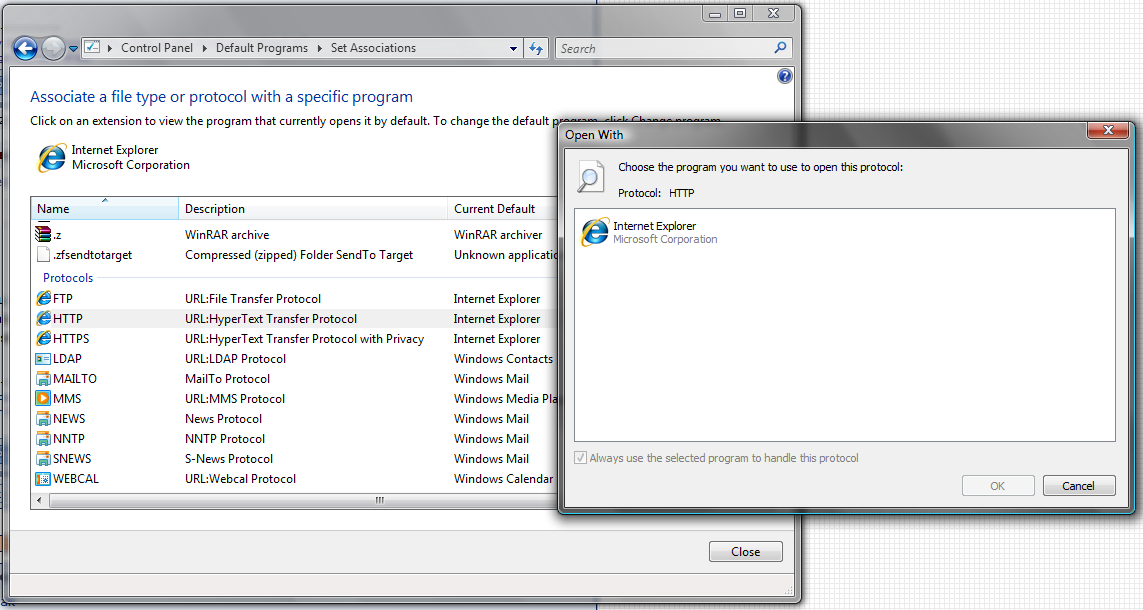Viewport: 1143px width, 610px height.
Task: Click Windows Contacts default entry
Action: tap(503, 359)
